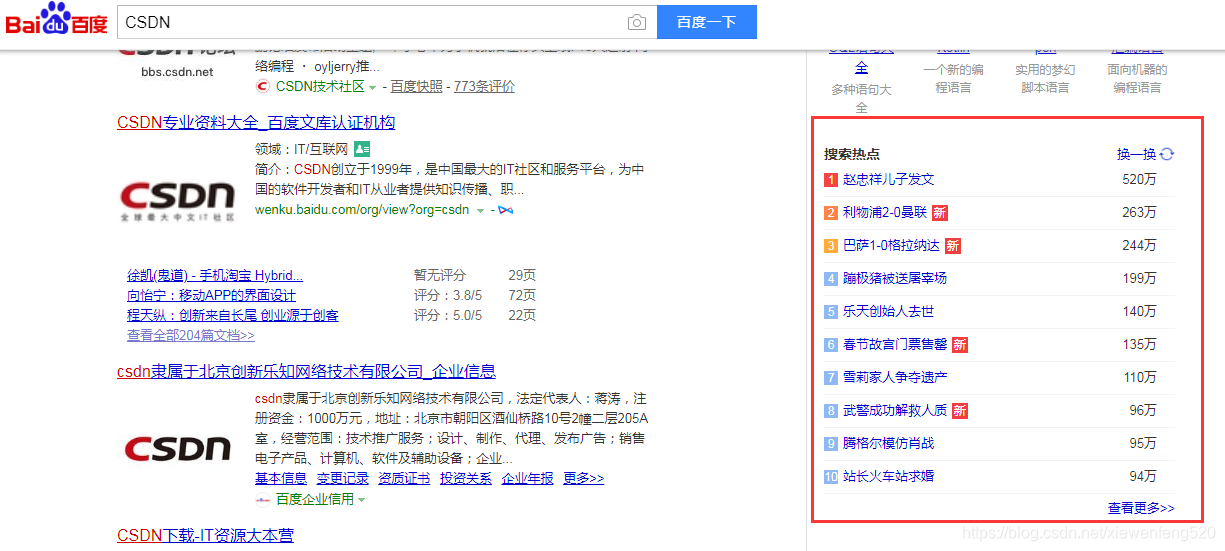Screen dimensions: 1225x551
Task: Click rank 2 badge in hot searches
Action: pos(831,213)
